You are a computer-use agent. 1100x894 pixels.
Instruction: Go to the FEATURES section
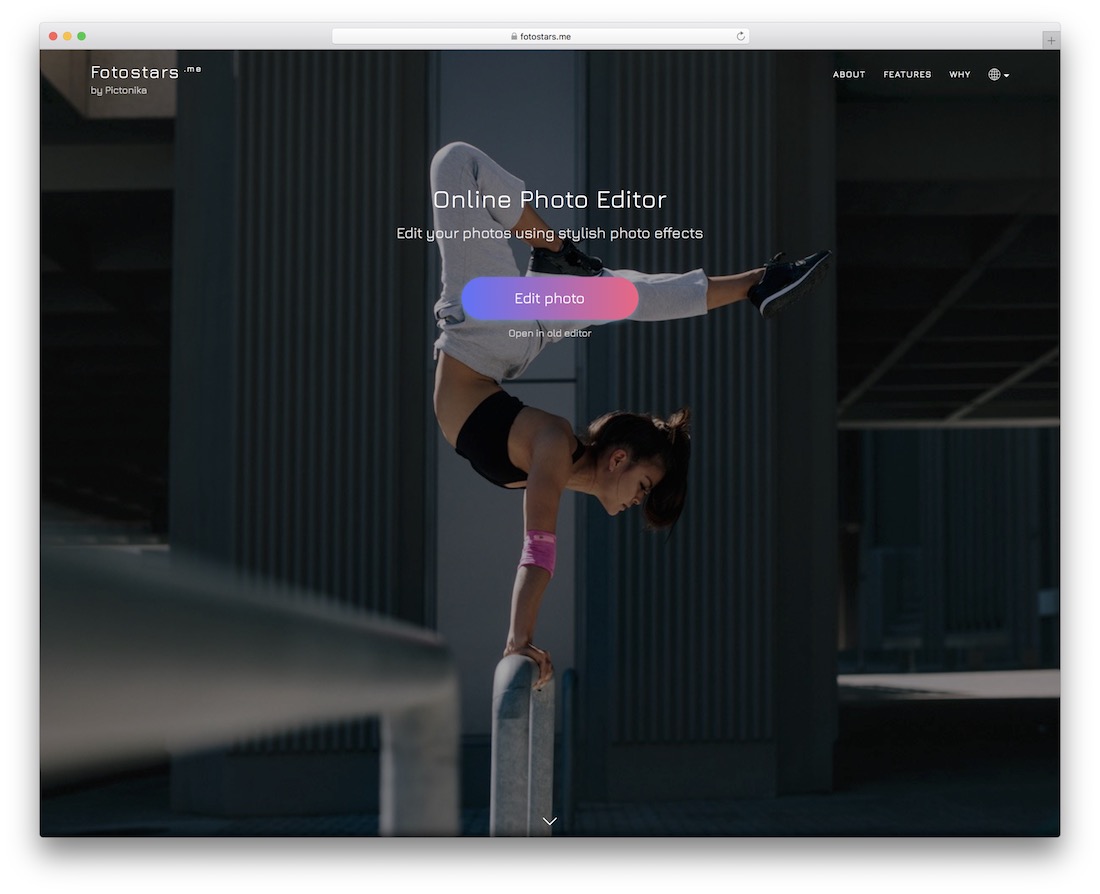click(x=907, y=74)
